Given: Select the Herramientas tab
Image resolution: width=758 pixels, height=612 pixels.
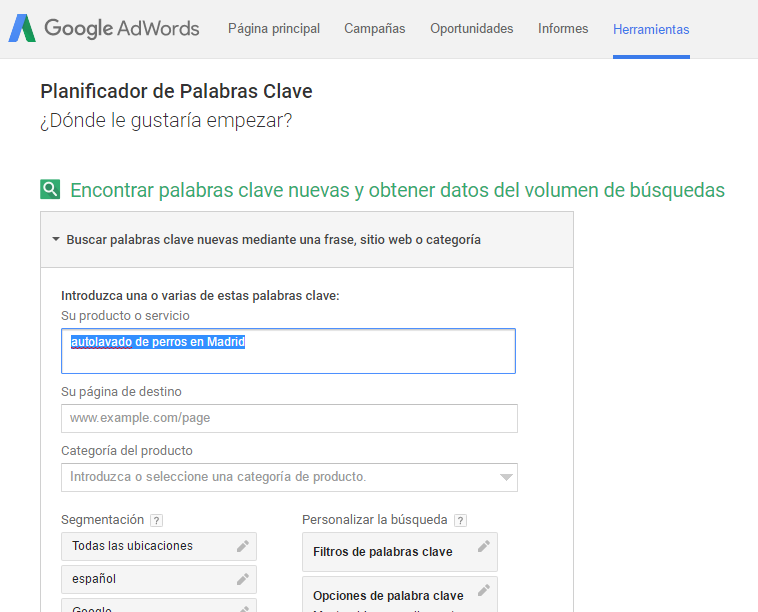Looking at the screenshot, I should pyautogui.click(x=651, y=29).
